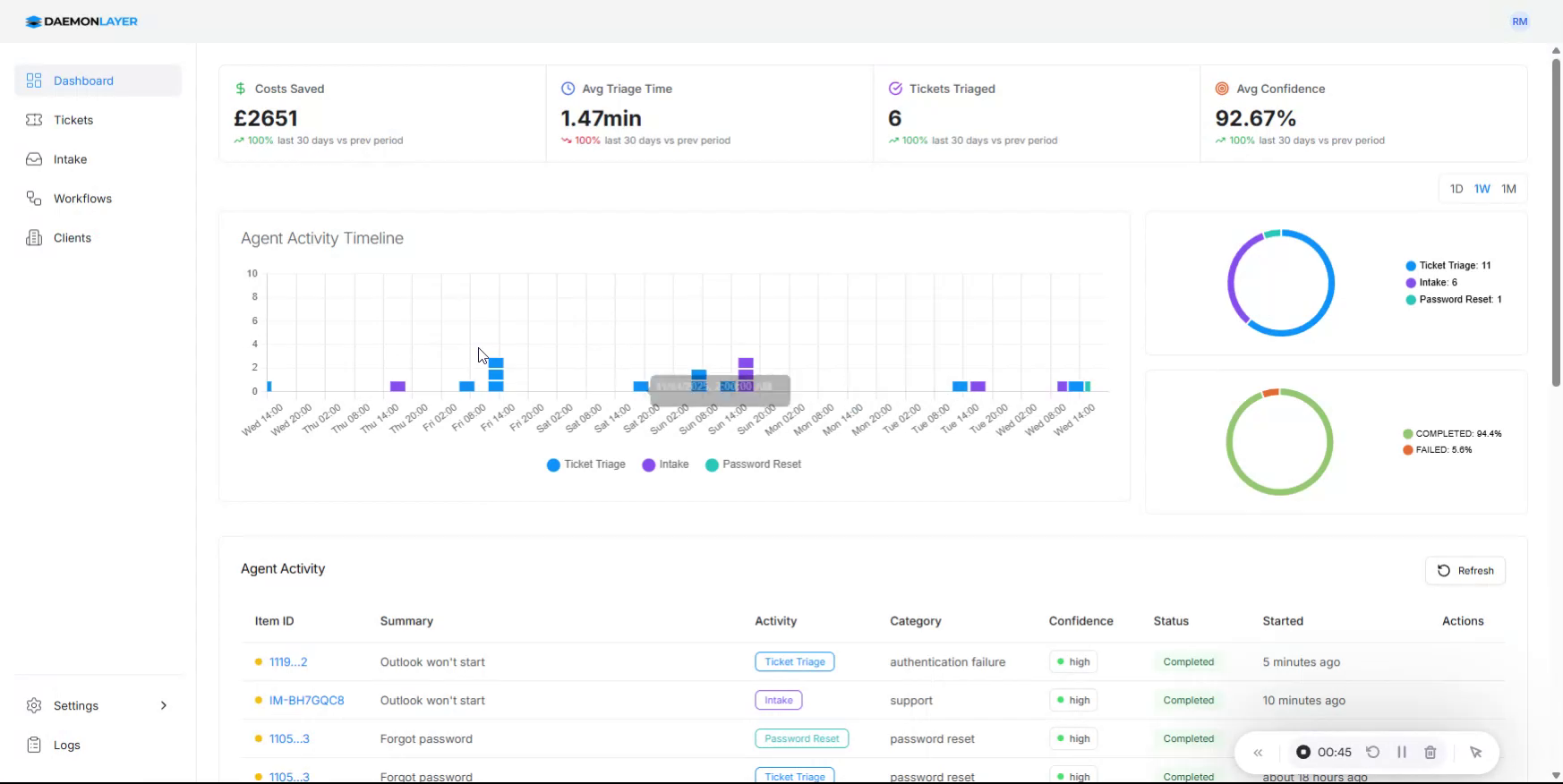Select the 1M time range
Screen dimensions: 1563x784
coord(1508,189)
